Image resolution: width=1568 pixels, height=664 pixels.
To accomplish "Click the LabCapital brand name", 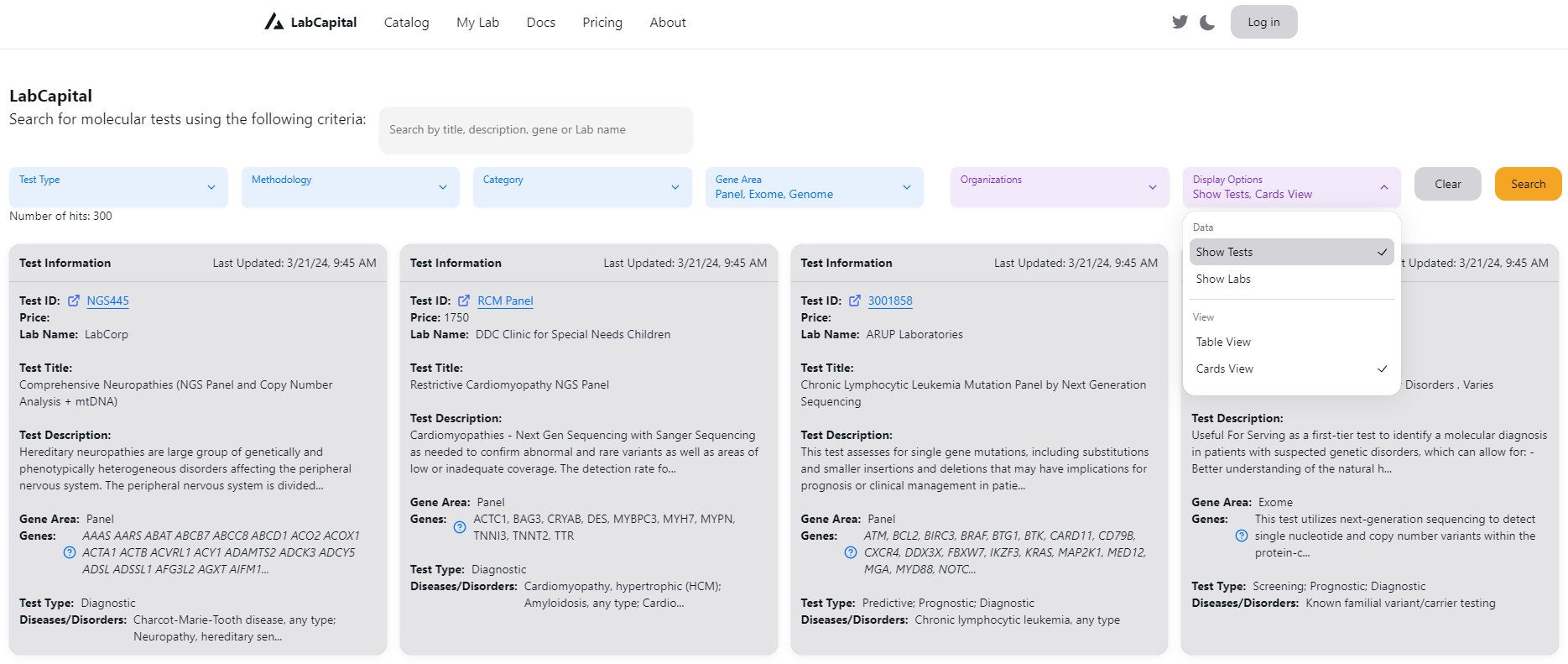I will (324, 23).
